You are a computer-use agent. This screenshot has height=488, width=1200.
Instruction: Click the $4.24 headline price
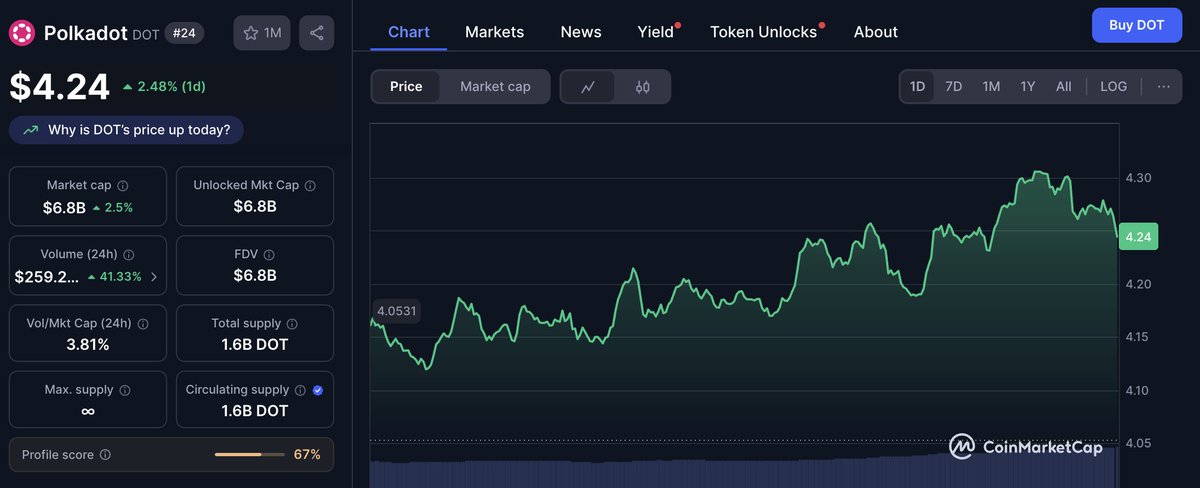point(60,87)
